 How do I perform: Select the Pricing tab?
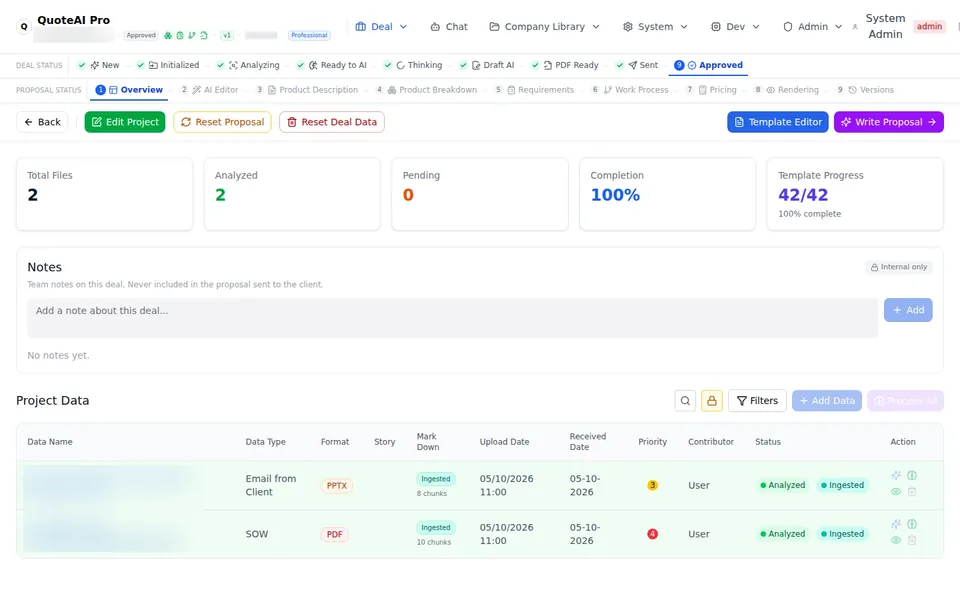click(711, 90)
